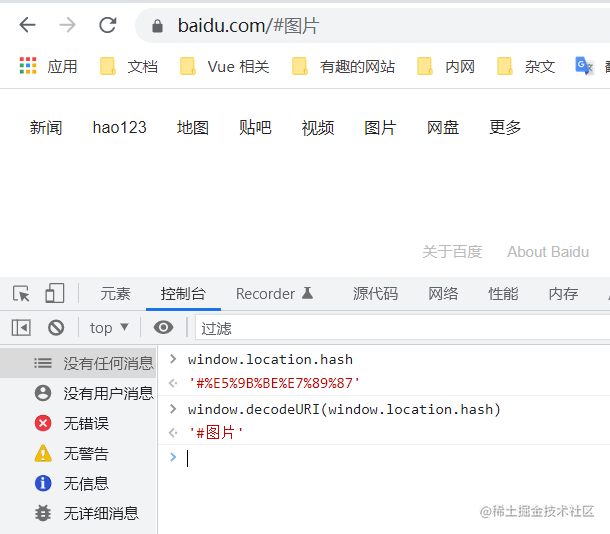
Task: Select the 没有用户消息 sidebar row
Action: point(78,393)
